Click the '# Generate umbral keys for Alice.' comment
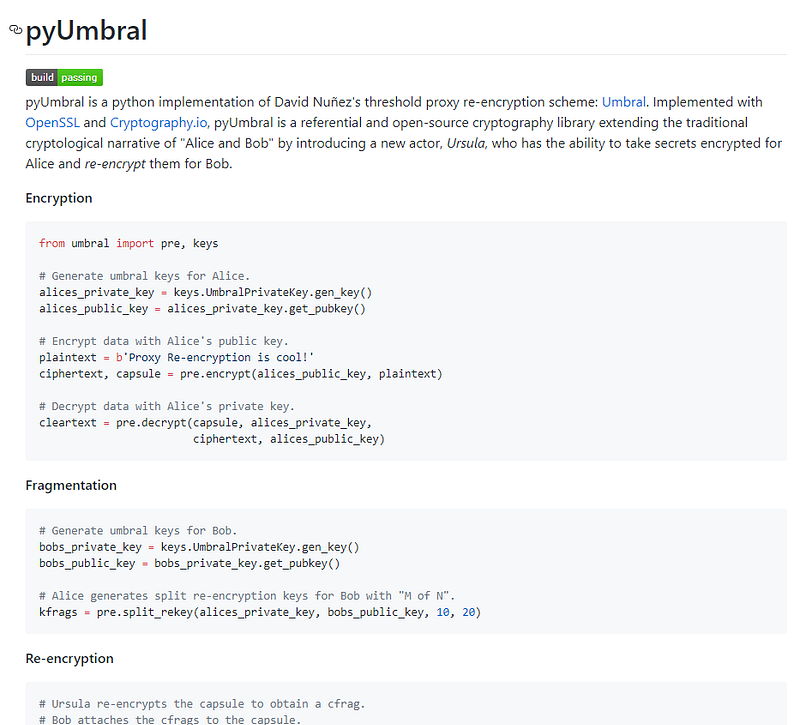Screen dimensions: 800x725 click(x=144, y=276)
